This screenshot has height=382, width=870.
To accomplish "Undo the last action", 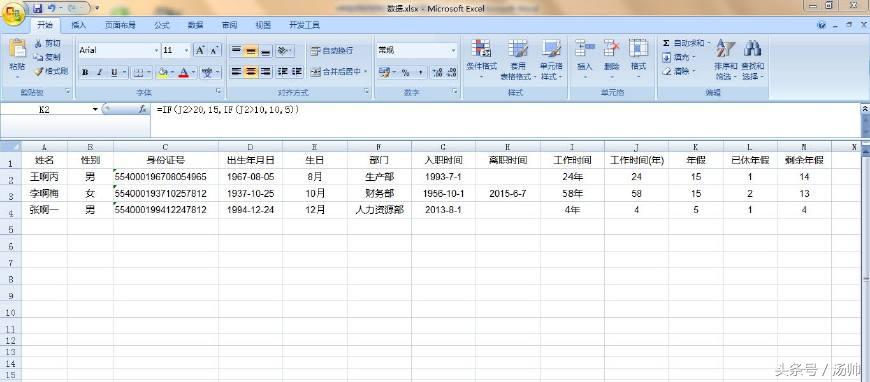I will point(53,8).
